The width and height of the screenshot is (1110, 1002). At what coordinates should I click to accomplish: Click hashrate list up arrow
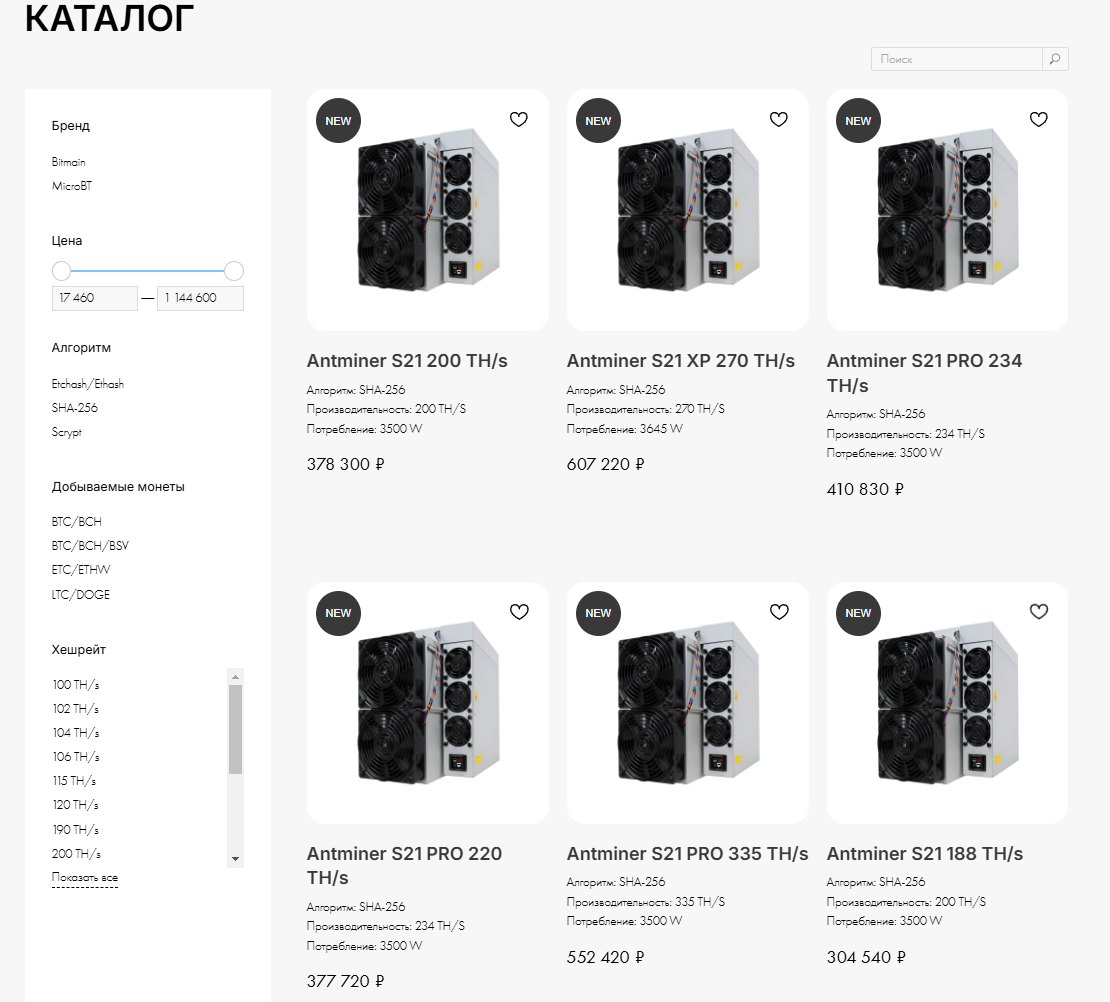coord(235,677)
